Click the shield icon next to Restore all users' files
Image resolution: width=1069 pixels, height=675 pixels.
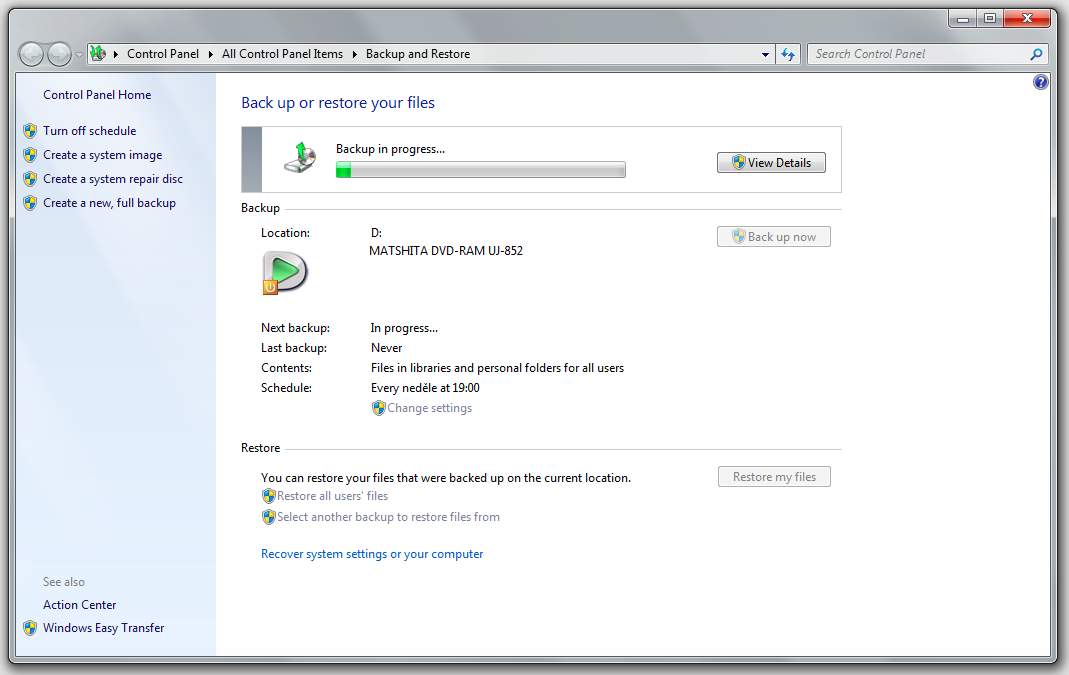tap(269, 496)
